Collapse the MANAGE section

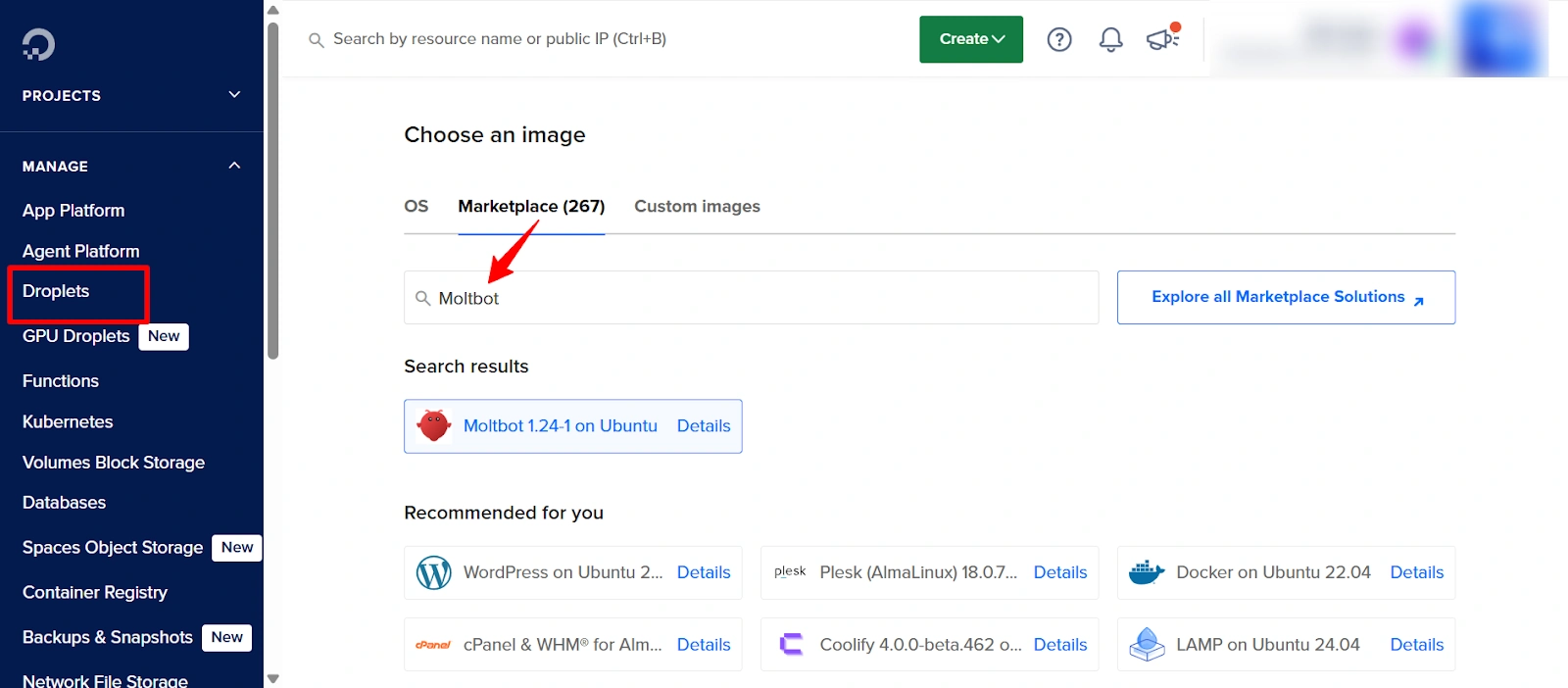pyautogui.click(x=131, y=166)
